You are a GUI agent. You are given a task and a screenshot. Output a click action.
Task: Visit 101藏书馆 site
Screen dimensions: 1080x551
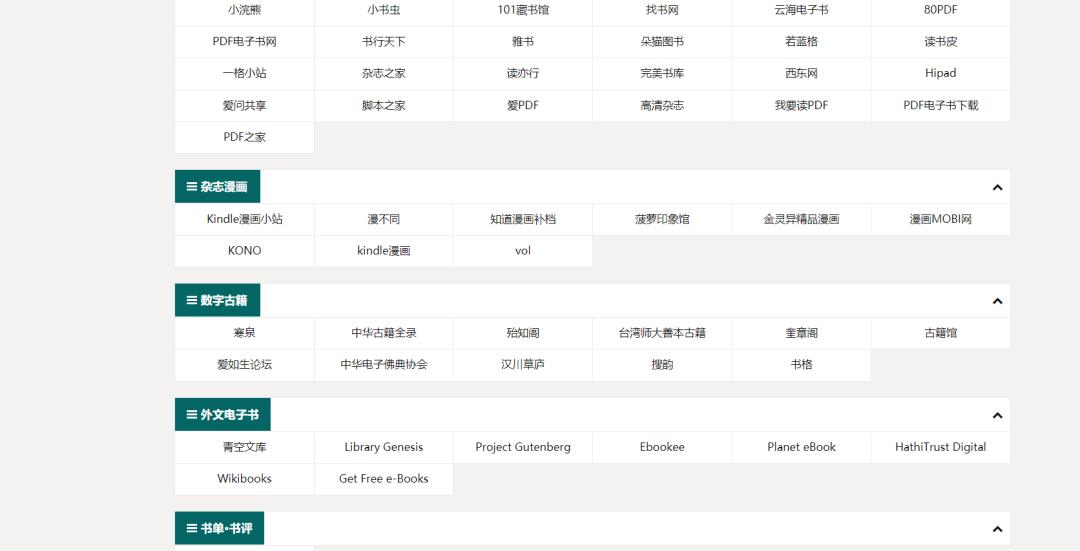(x=523, y=10)
